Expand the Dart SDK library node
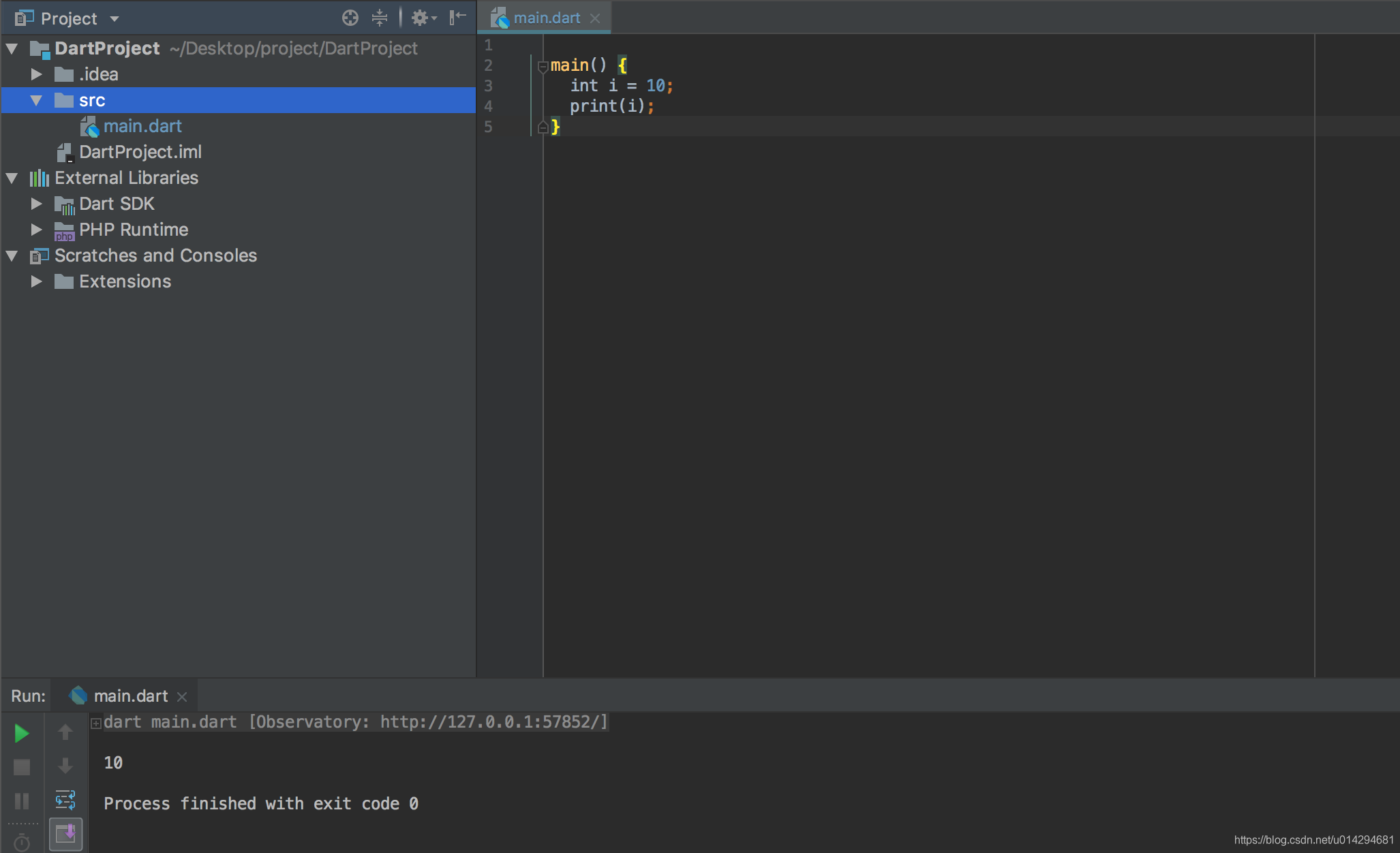 (37, 204)
